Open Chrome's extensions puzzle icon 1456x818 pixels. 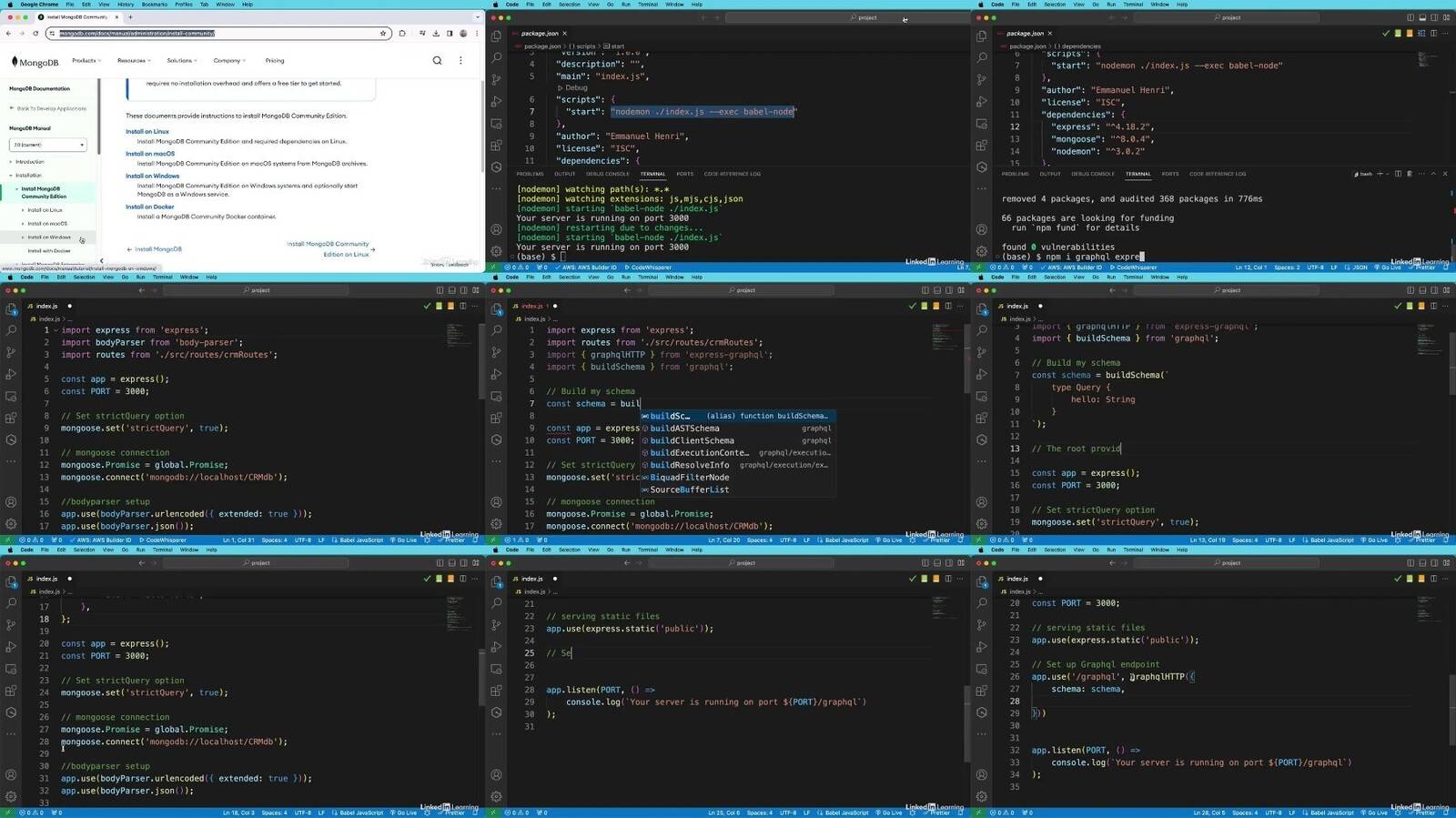pos(402,33)
